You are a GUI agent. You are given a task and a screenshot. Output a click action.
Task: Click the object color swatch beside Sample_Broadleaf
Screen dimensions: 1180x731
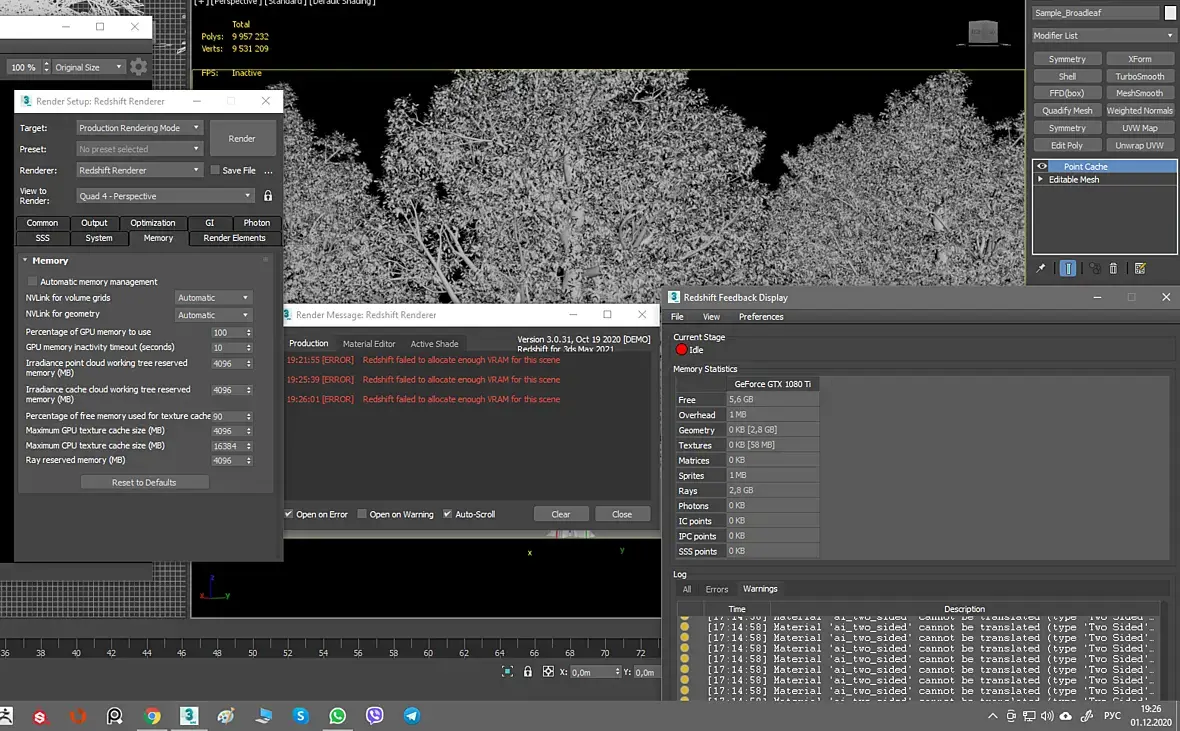[x=1169, y=13]
